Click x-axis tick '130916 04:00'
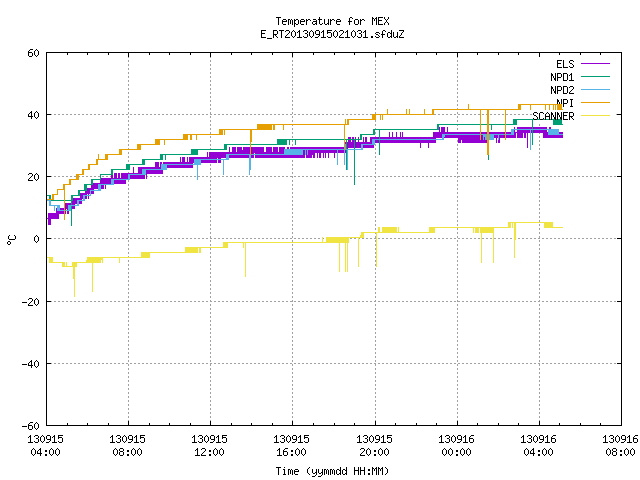The height and width of the screenshot is (480, 640). point(538,446)
